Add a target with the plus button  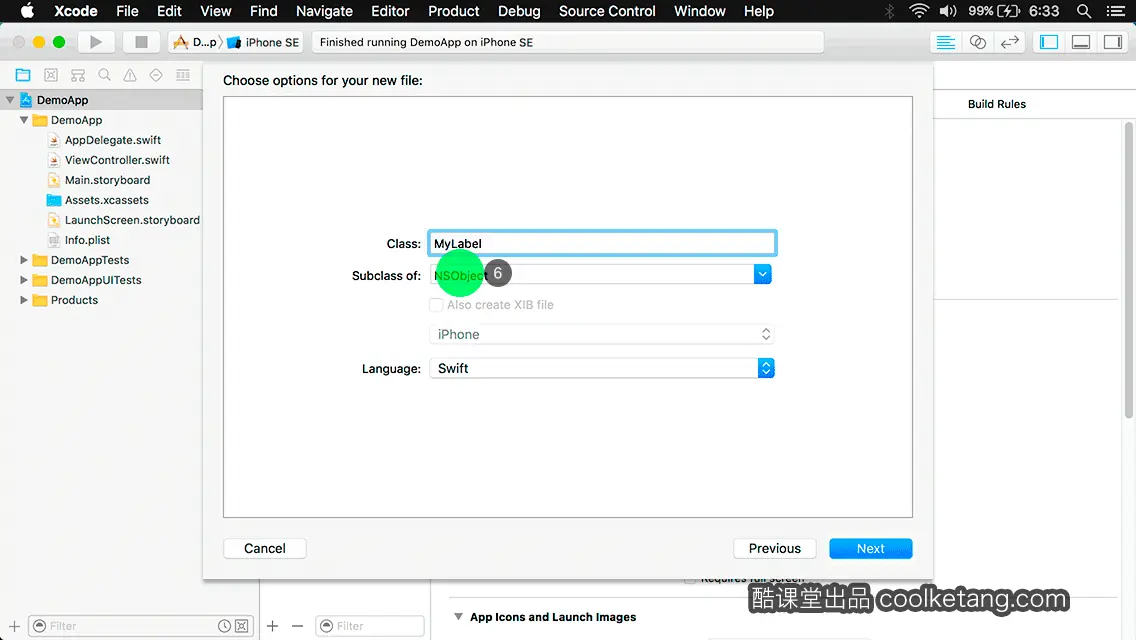272,626
